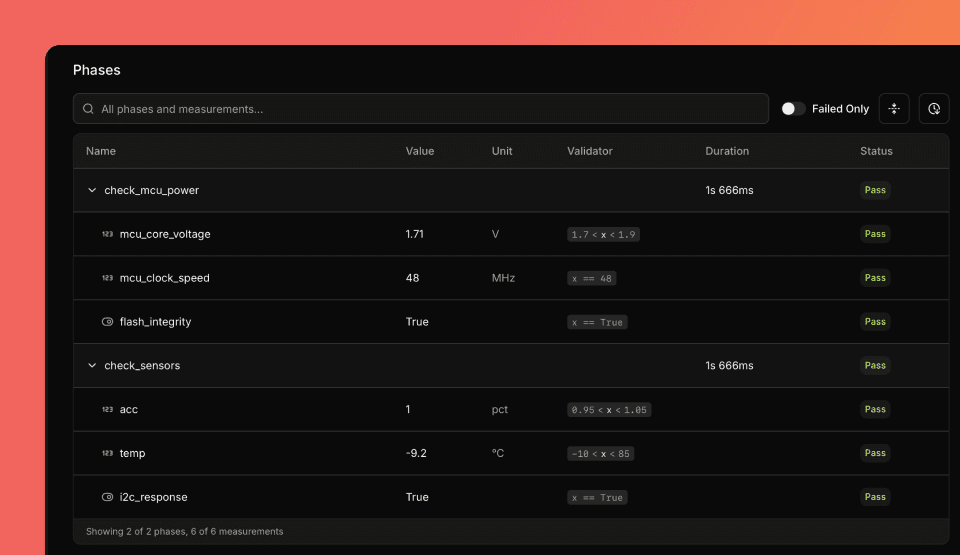Click the Duration column header
960x555 pixels.
point(727,151)
